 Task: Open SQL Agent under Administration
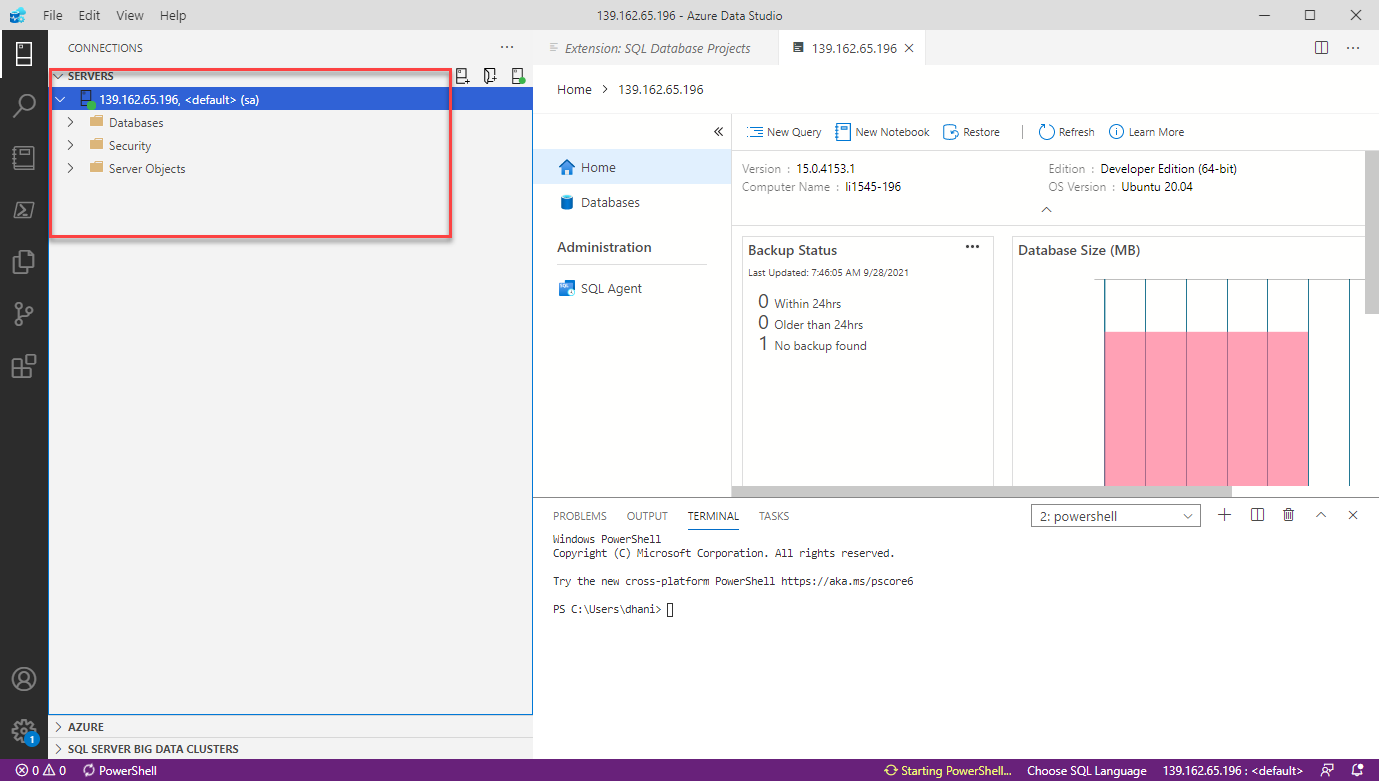633,288
